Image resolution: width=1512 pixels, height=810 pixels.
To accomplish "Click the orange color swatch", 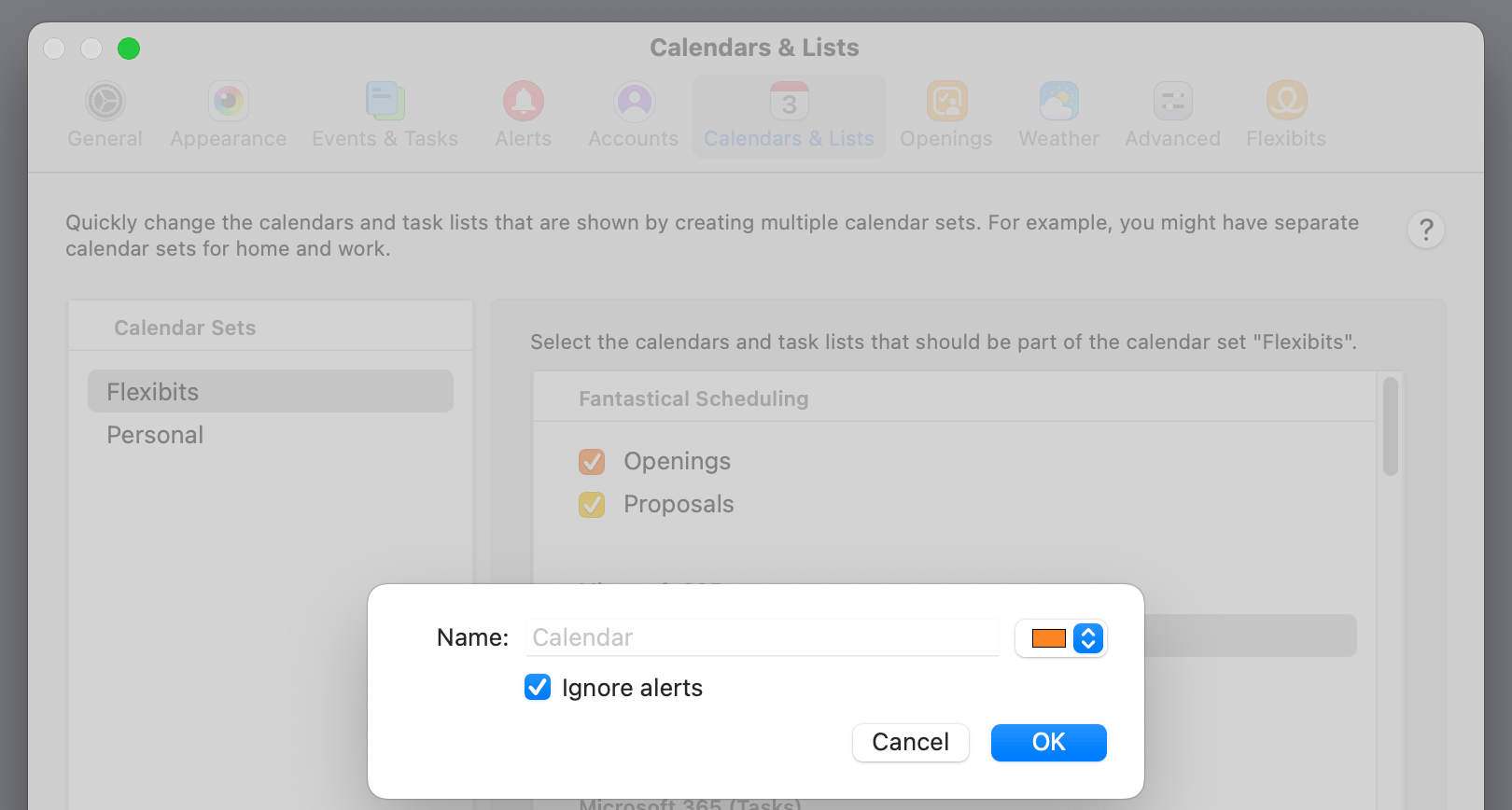I will click(x=1049, y=638).
